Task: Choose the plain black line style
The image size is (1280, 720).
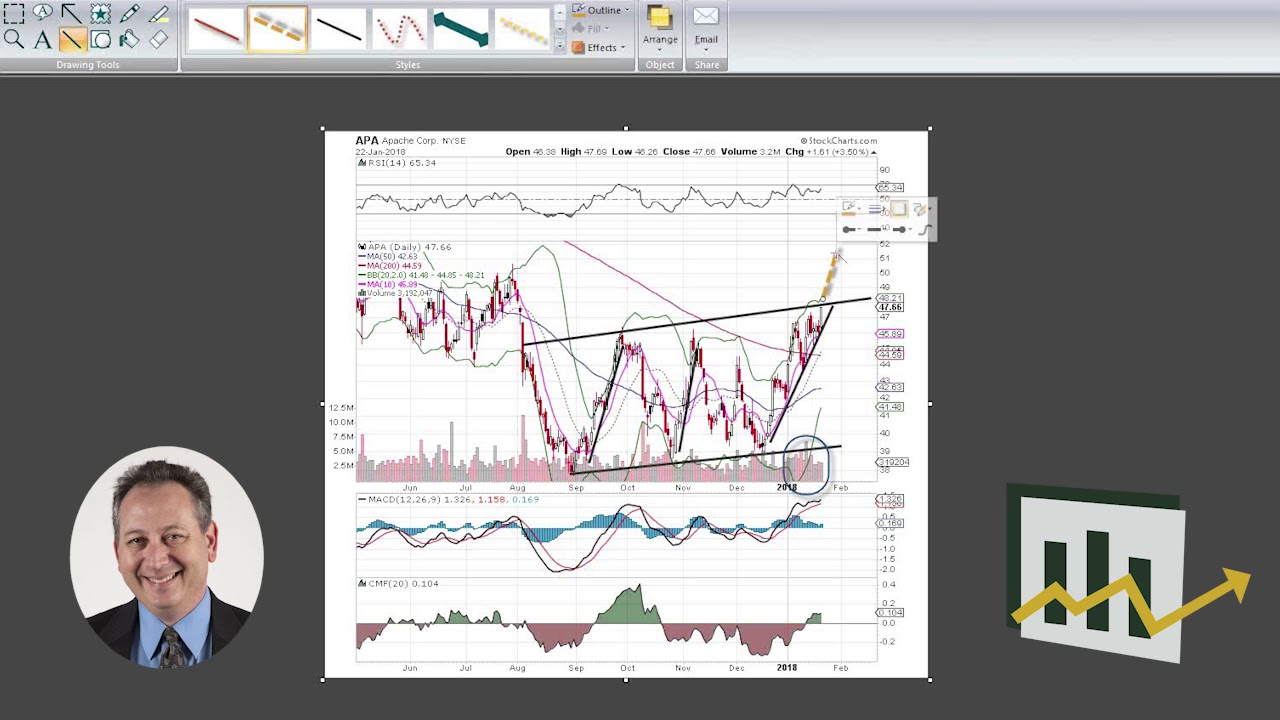Action: [x=338, y=29]
